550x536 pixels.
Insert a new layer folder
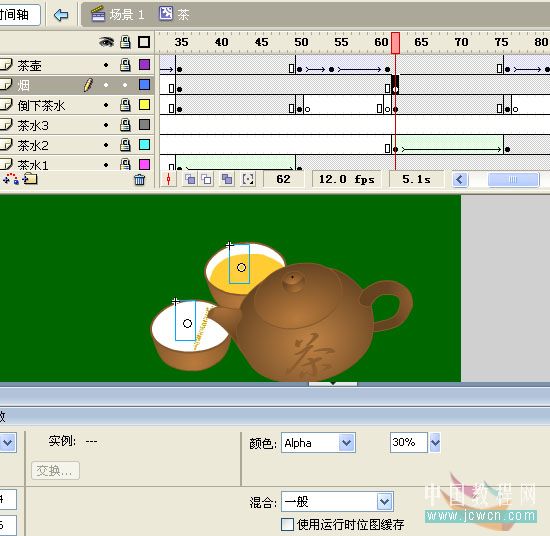[x=30, y=179]
